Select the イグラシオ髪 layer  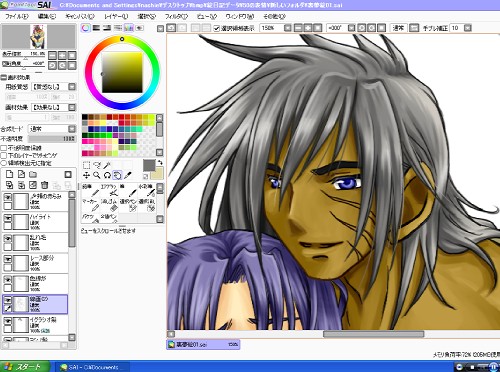(35, 324)
